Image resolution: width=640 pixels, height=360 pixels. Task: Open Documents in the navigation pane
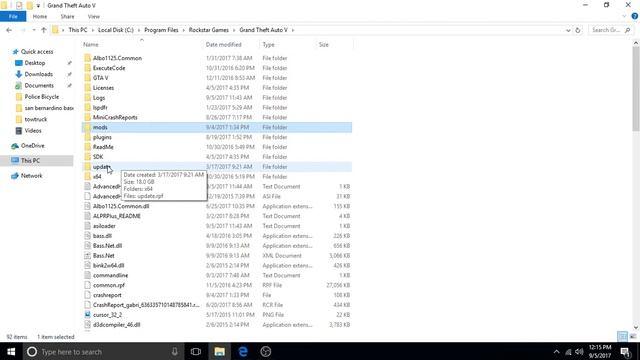point(39,86)
